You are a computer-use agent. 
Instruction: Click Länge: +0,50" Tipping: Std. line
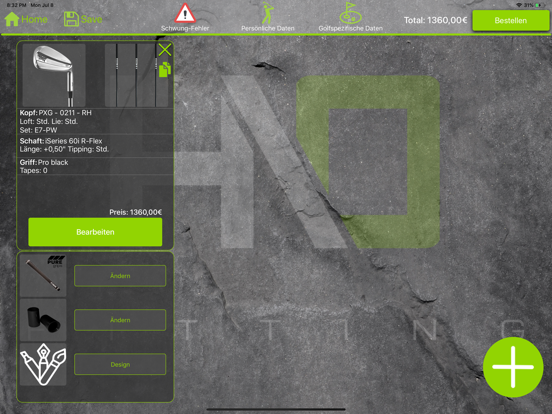pos(64,149)
